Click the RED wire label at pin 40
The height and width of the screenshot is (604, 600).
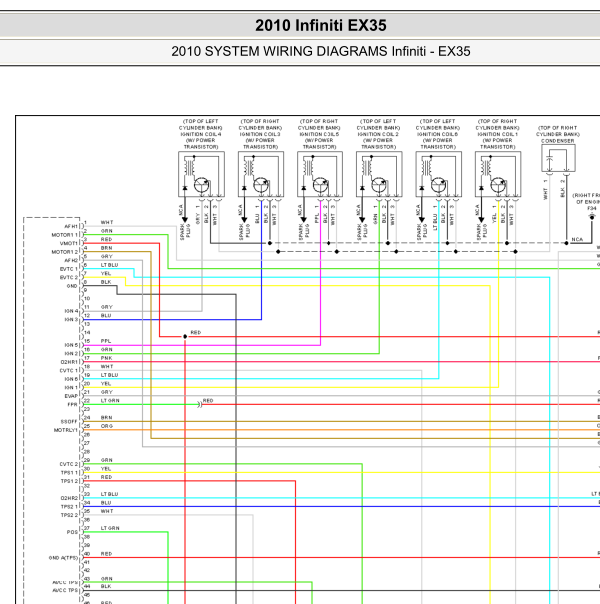pyautogui.click(x=106, y=554)
